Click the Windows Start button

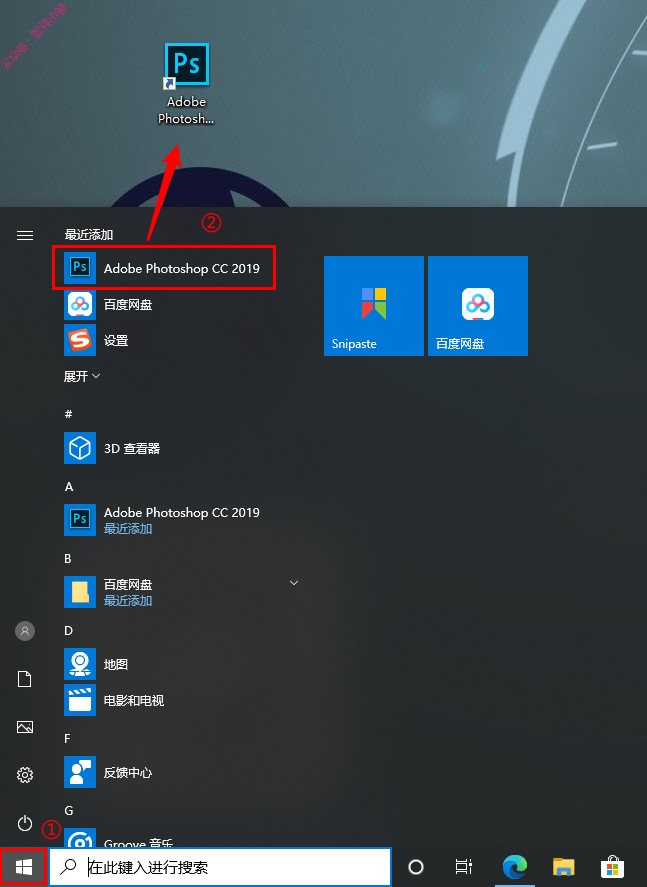click(x=23, y=867)
